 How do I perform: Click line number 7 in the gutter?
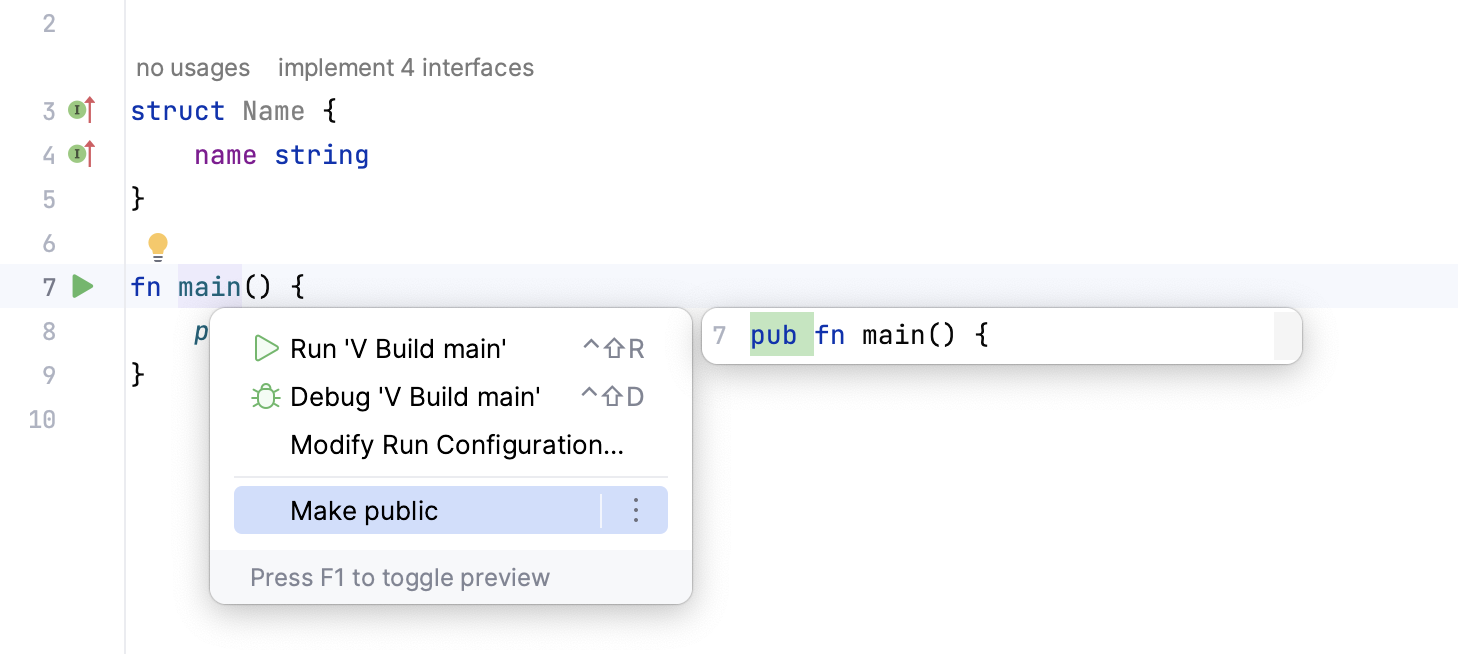click(x=47, y=286)
